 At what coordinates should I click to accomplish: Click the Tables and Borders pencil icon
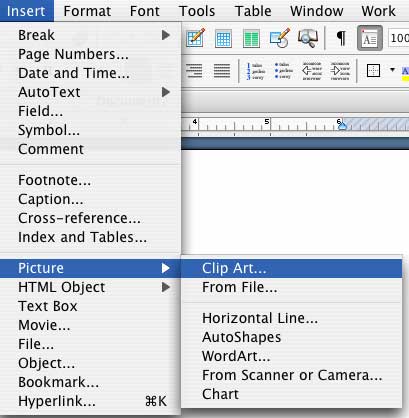195,38
